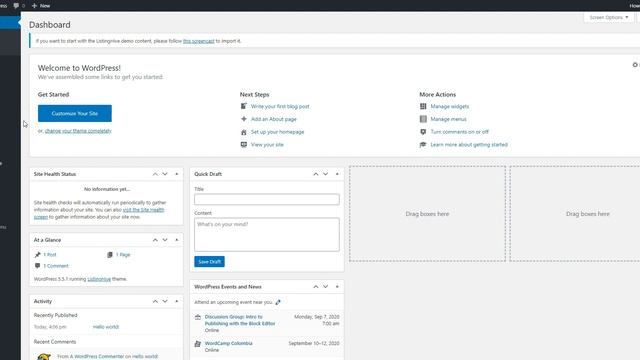Click the comment icon beside 1 Comment
The image size is (640, 360).
38,266
